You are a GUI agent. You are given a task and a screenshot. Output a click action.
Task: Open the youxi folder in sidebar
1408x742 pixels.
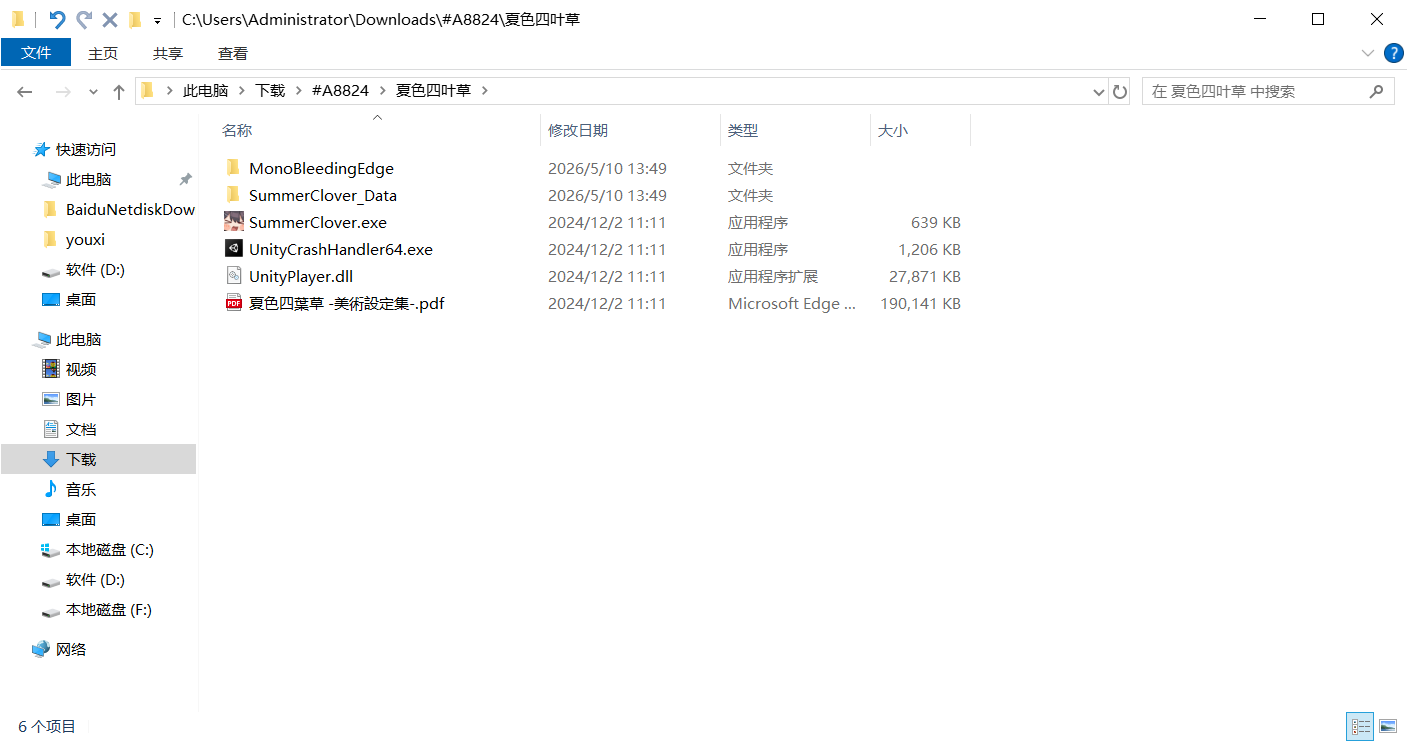tap(85, 240)
